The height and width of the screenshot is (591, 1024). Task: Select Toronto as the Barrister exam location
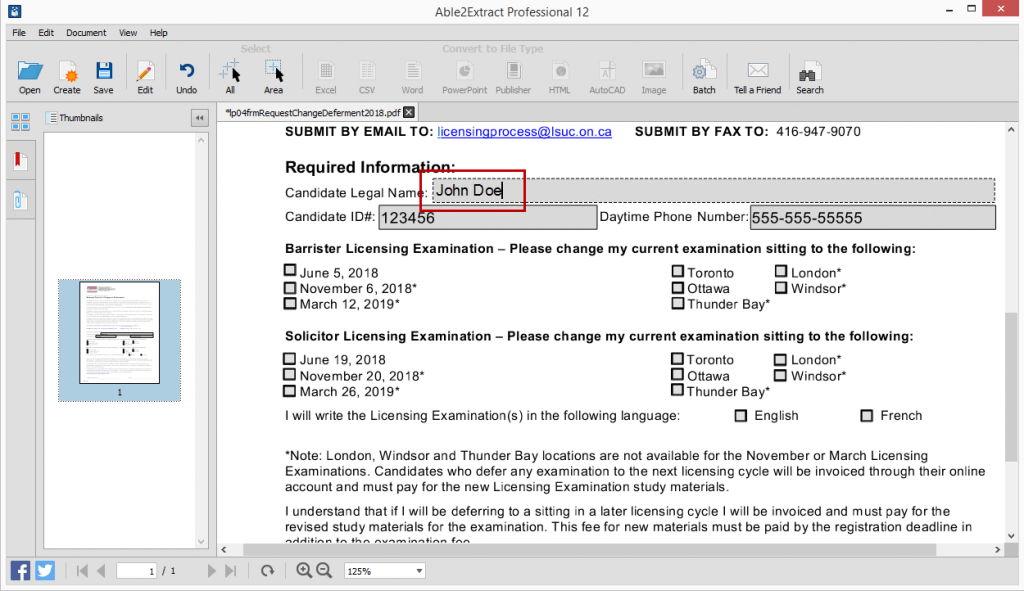click(x=678, y=271)
